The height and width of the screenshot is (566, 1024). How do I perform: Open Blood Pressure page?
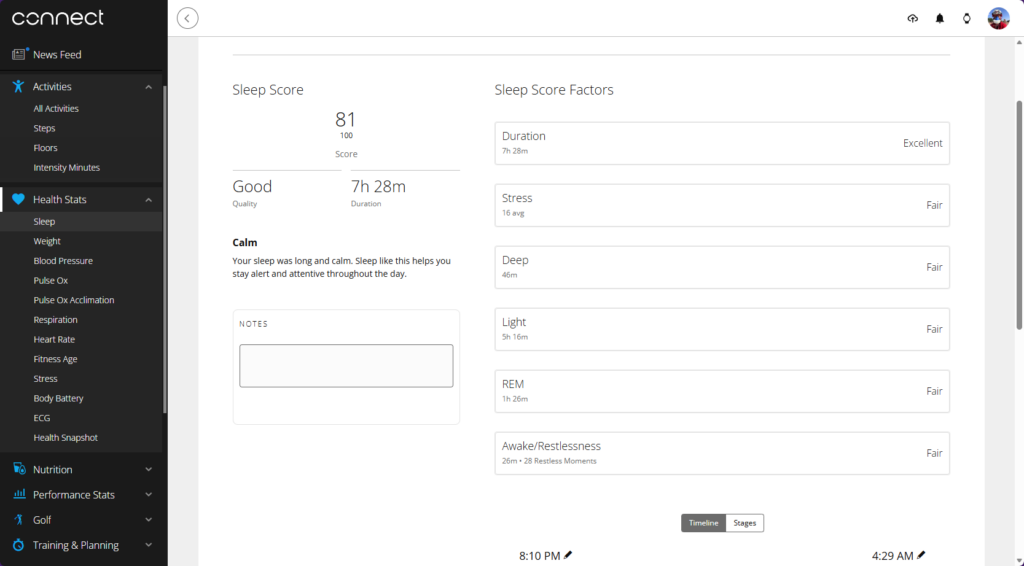(63, 260)
